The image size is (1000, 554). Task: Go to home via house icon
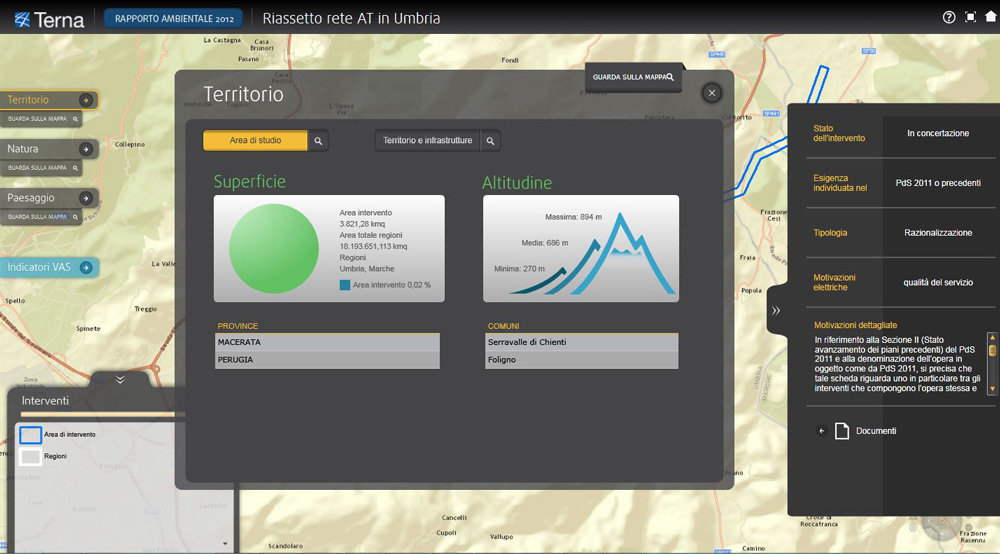pyautogui.click(x=990, y=17)
